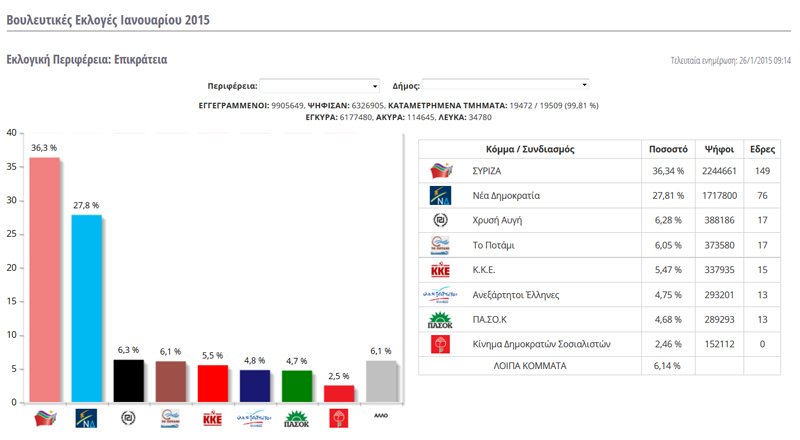Click the Golden Dawn meander logo below the chart
The width and height of the screenshot is (800, 440).
(128, 418)
